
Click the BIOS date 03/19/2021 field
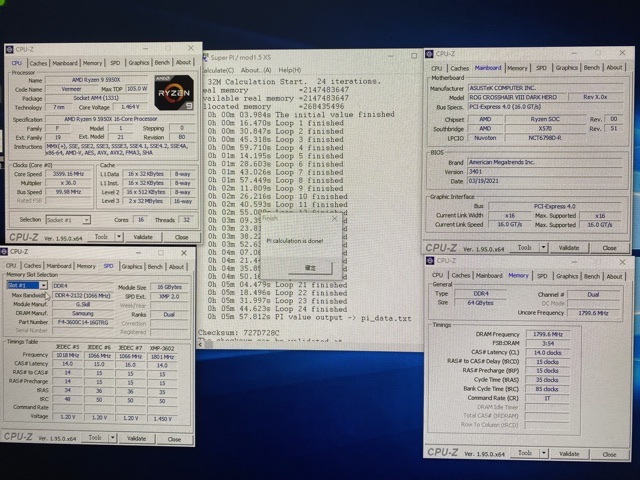[545, 181]
